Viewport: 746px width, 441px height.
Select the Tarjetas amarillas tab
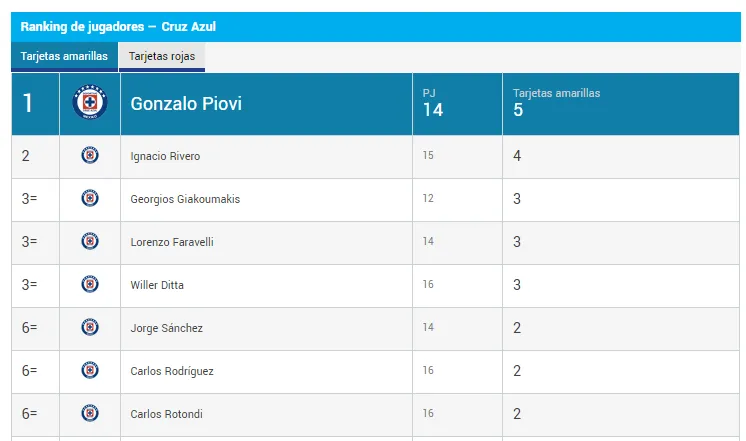64,57
